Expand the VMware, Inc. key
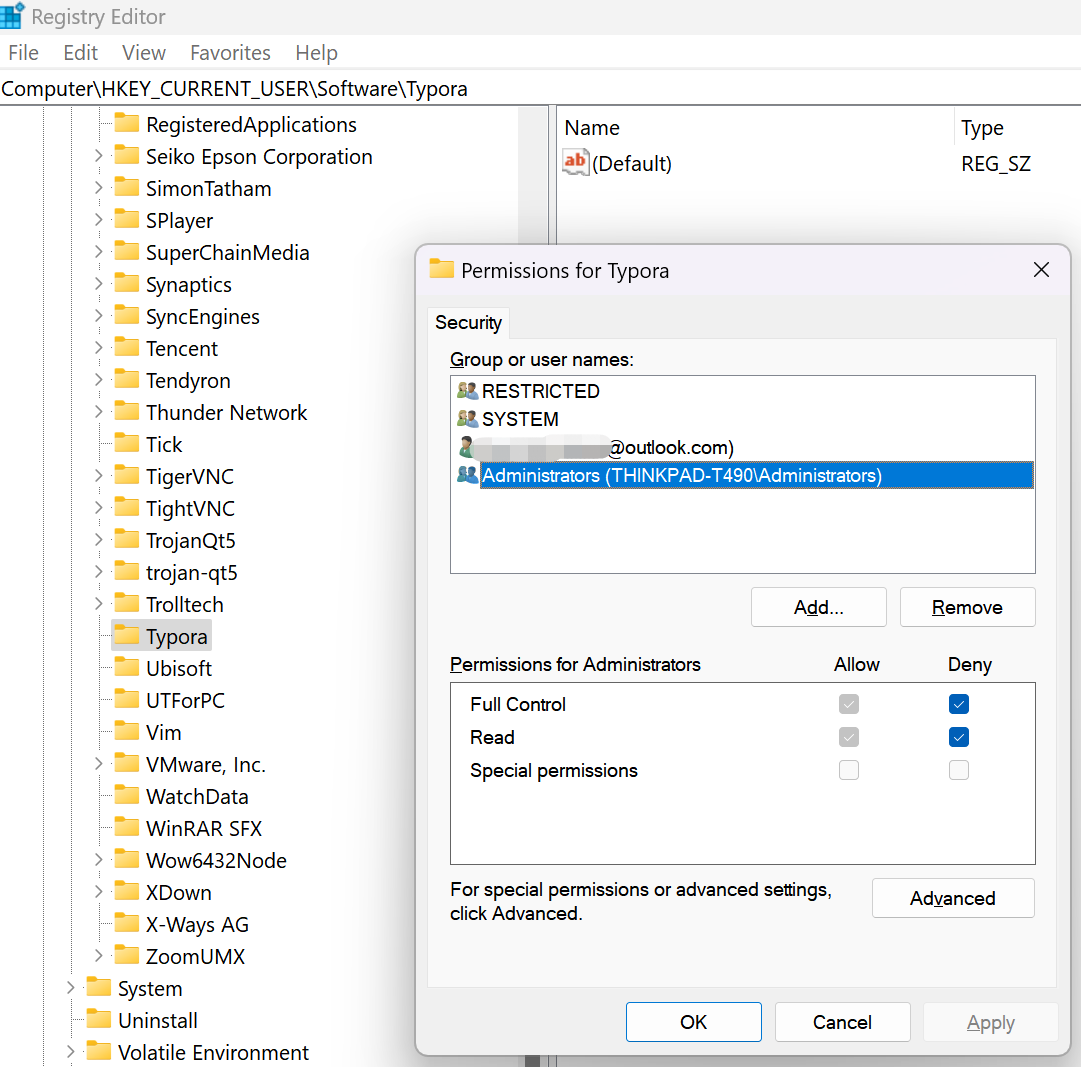The width and height of the screenshot is (1081, 1067). pyautogui.click(x=98, y=764)
